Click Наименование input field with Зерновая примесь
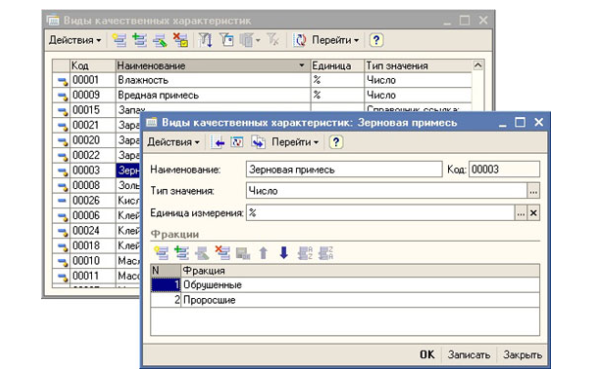Image resolution: width=595 pixels, height=381 pixels. [x=344, y=169]
